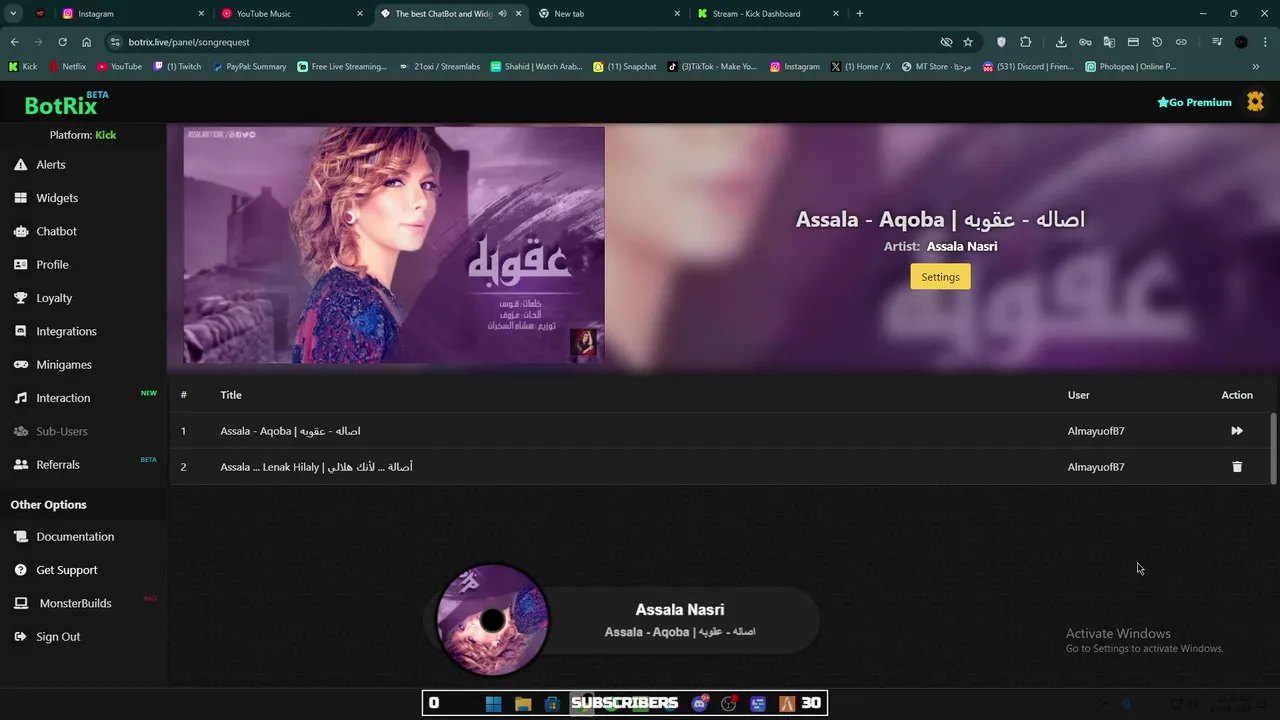Image resolution: width=1280 pixels, height=720 pixels.
Task: Delete the Lenak Hilaly song request
Action: [x=1237, y=467]
